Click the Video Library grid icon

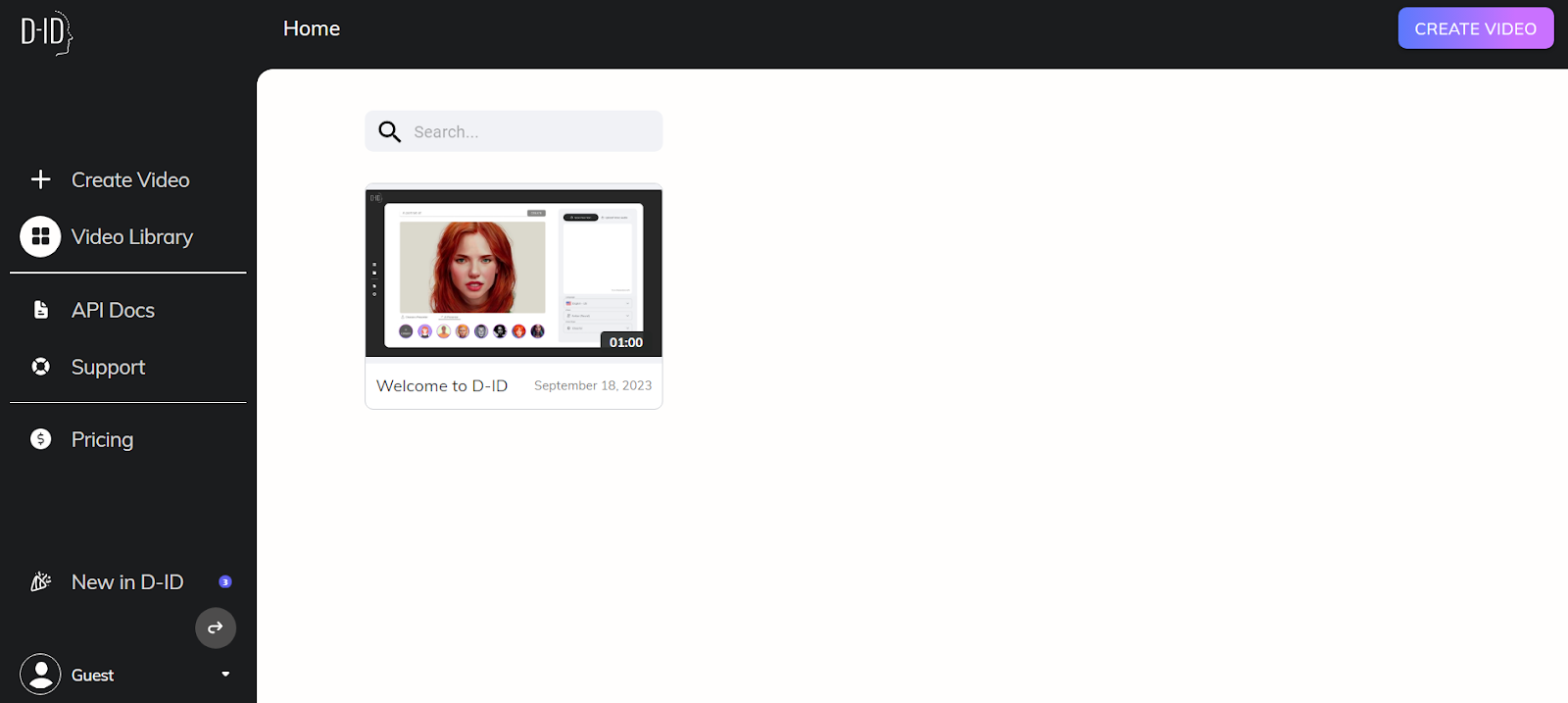[x=40, y=236]
